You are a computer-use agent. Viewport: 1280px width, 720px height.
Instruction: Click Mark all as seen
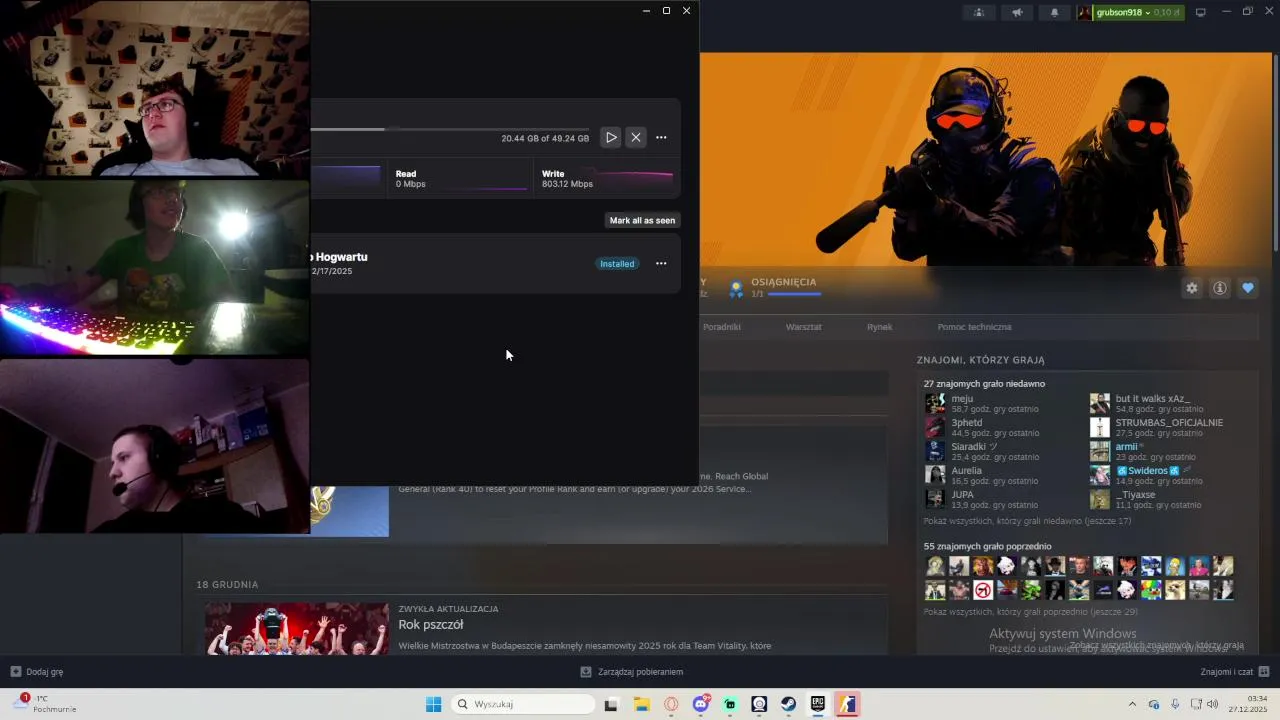click(642, 220)
